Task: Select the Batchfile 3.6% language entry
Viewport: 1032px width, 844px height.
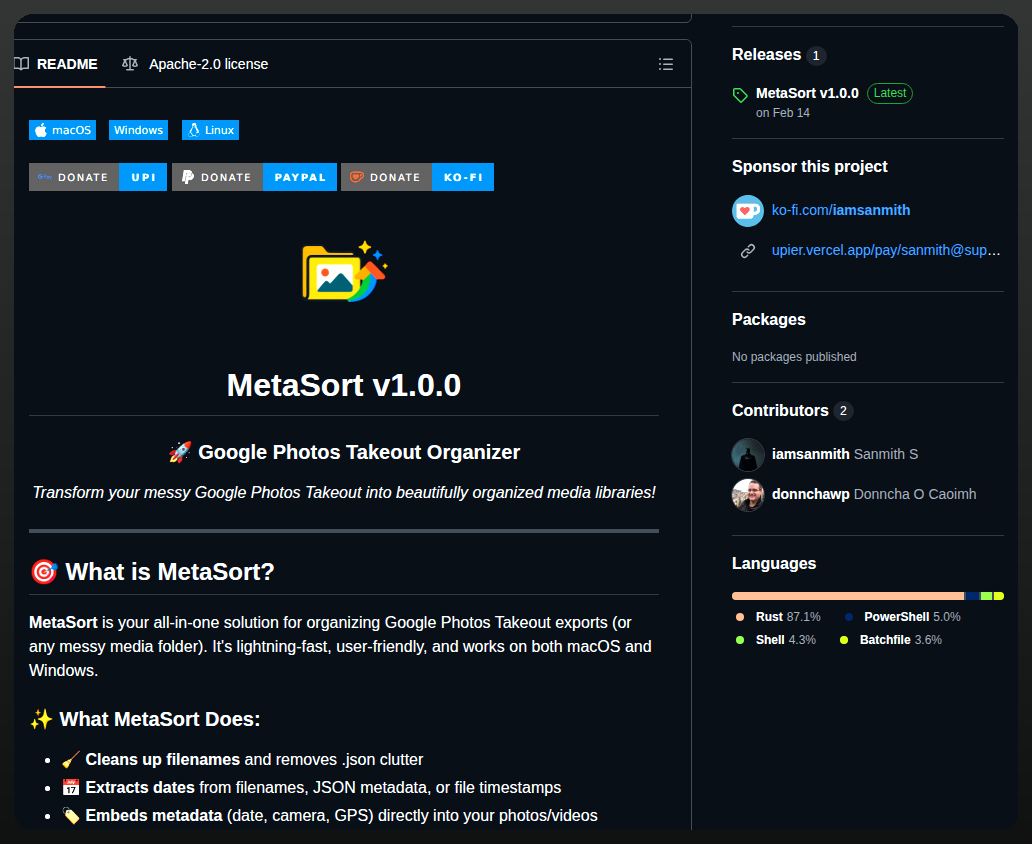Action: pos(890,640)
